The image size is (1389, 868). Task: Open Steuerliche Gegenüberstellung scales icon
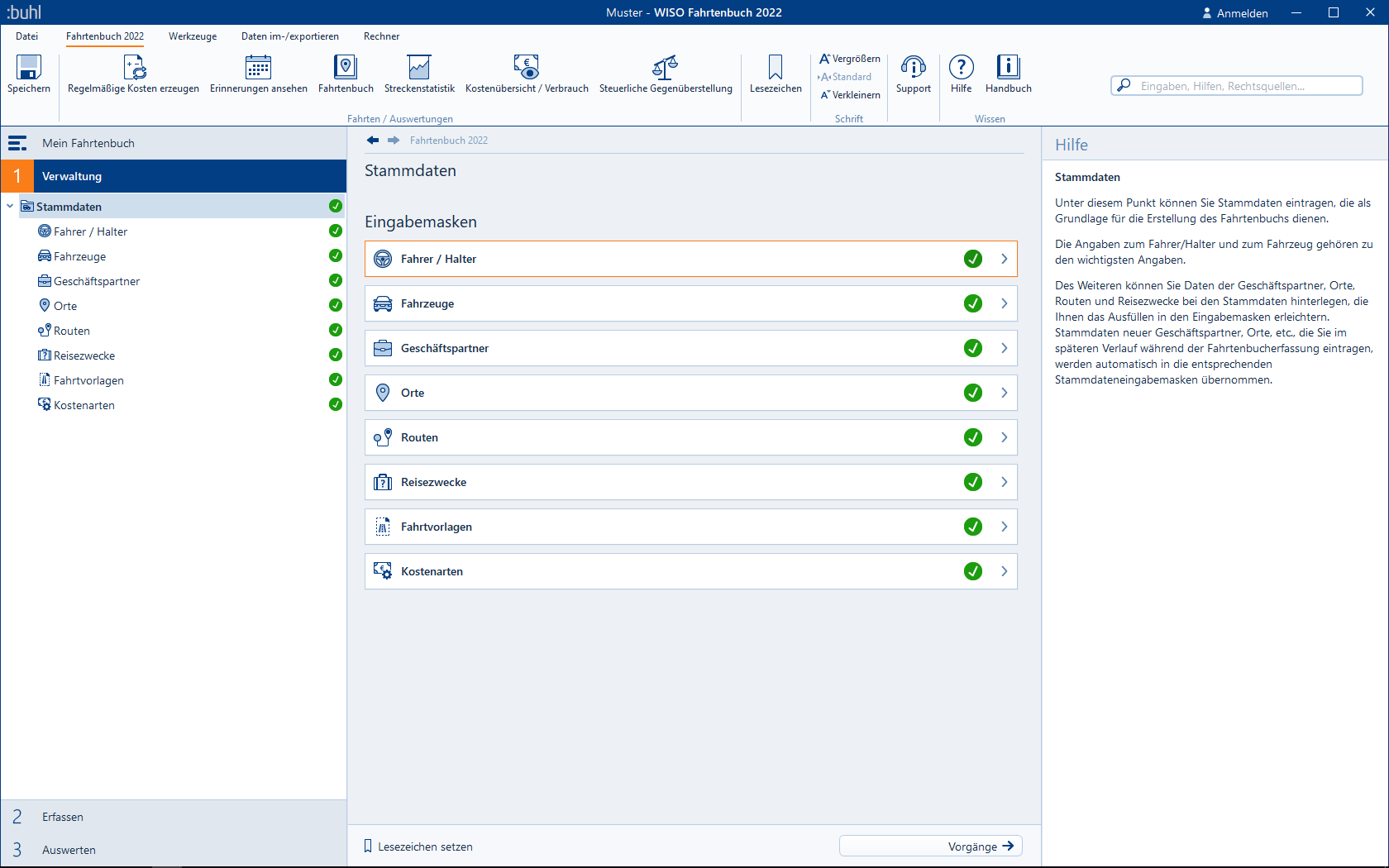click(666, 68)
